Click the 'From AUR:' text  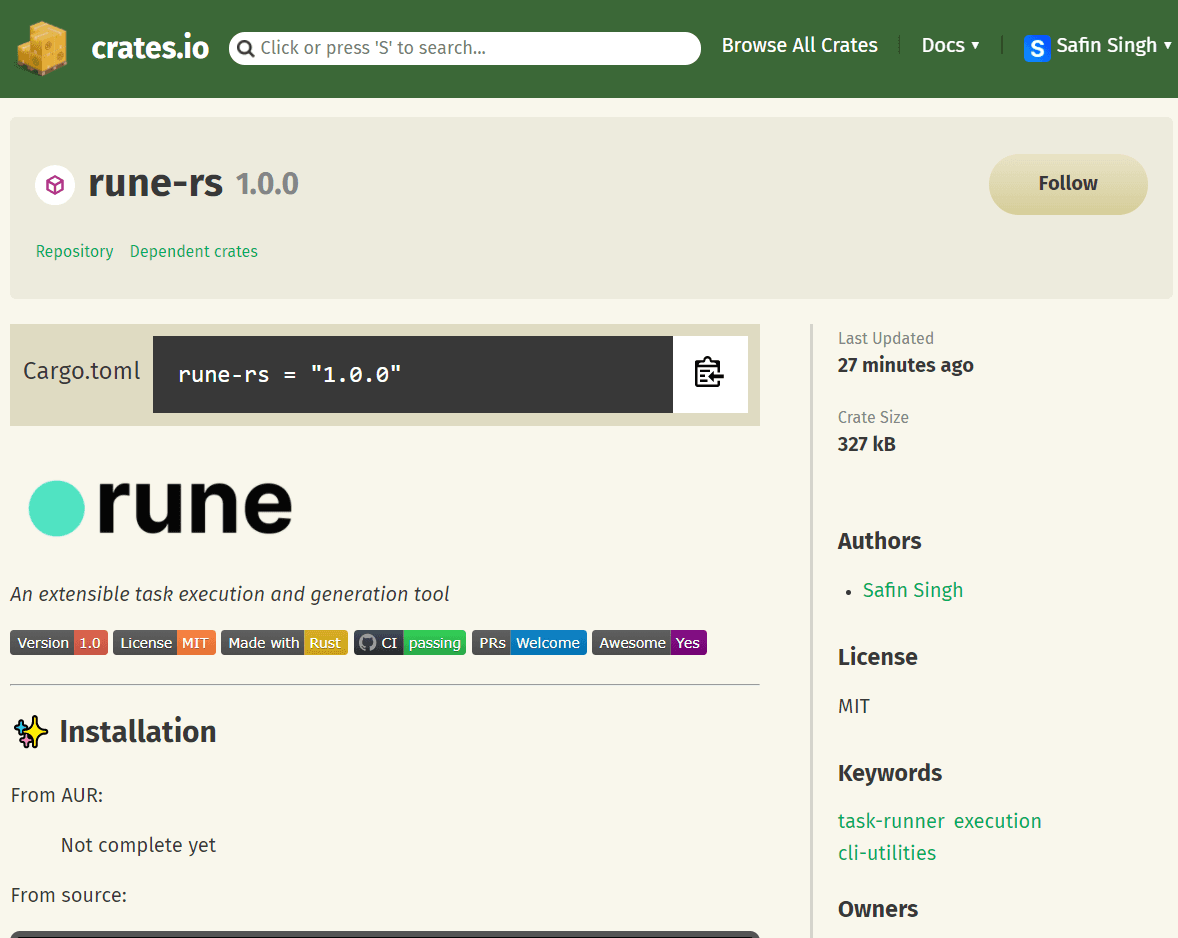click(57, 795)
